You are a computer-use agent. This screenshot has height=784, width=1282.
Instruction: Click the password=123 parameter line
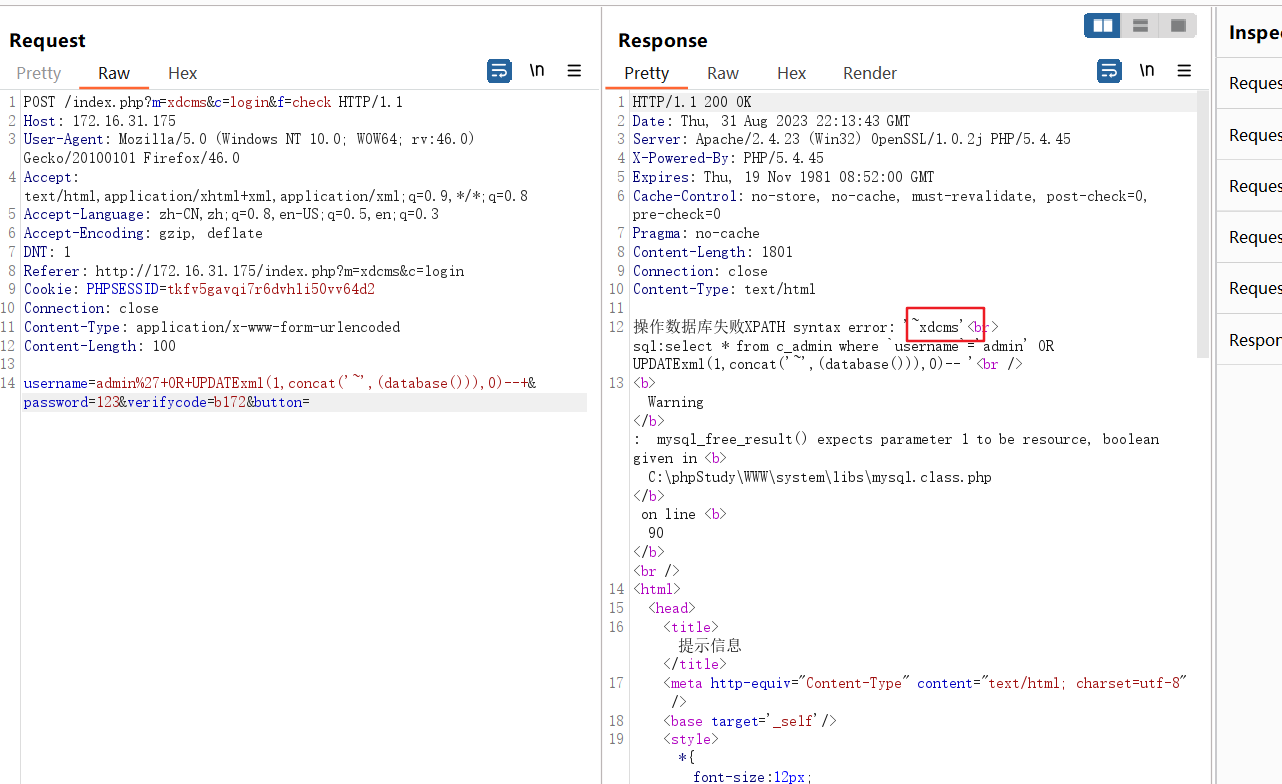pos(167,402)
